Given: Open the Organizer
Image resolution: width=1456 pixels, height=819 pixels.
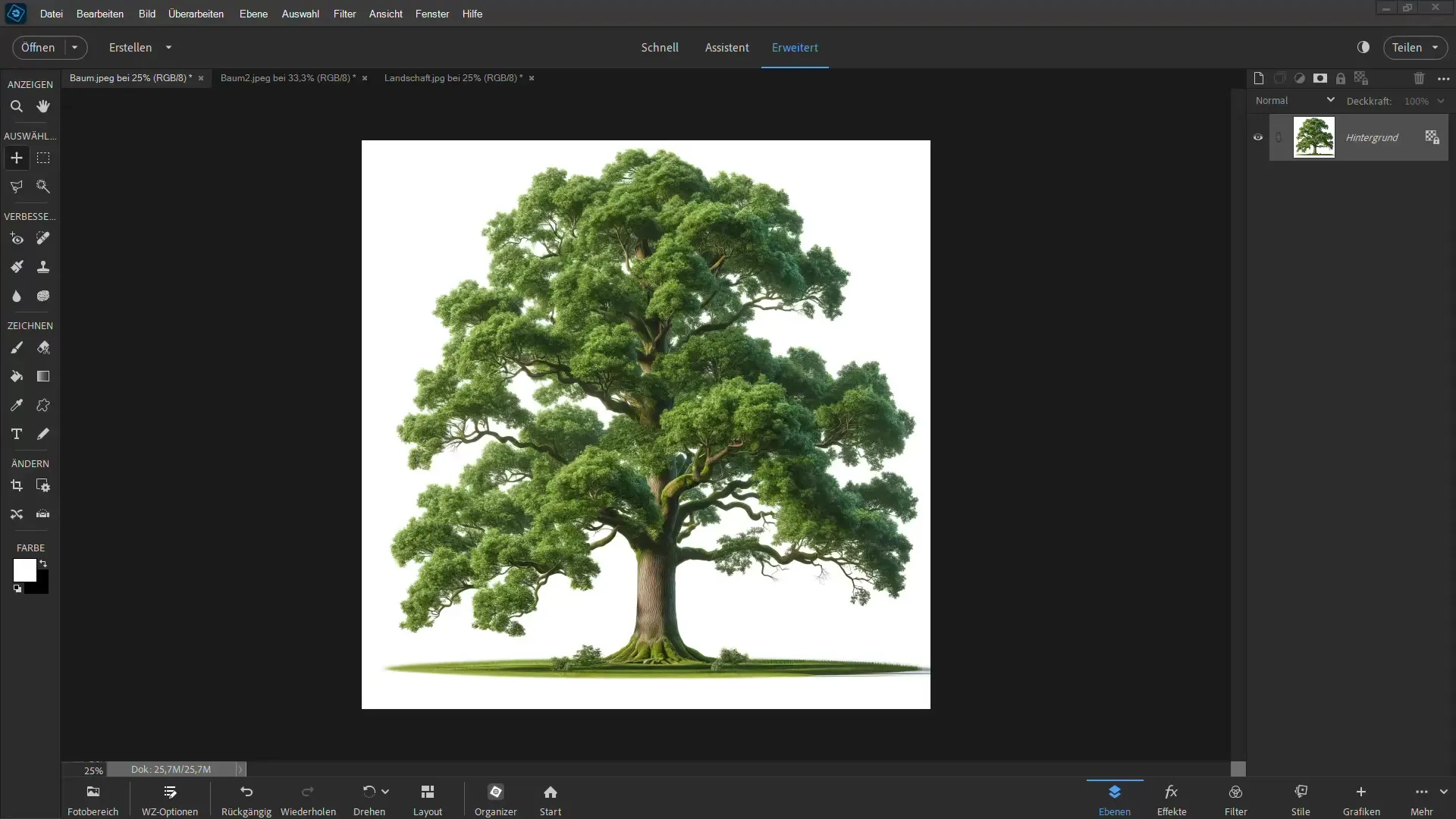Looking at the screenshot, I should tap(496, 799).
